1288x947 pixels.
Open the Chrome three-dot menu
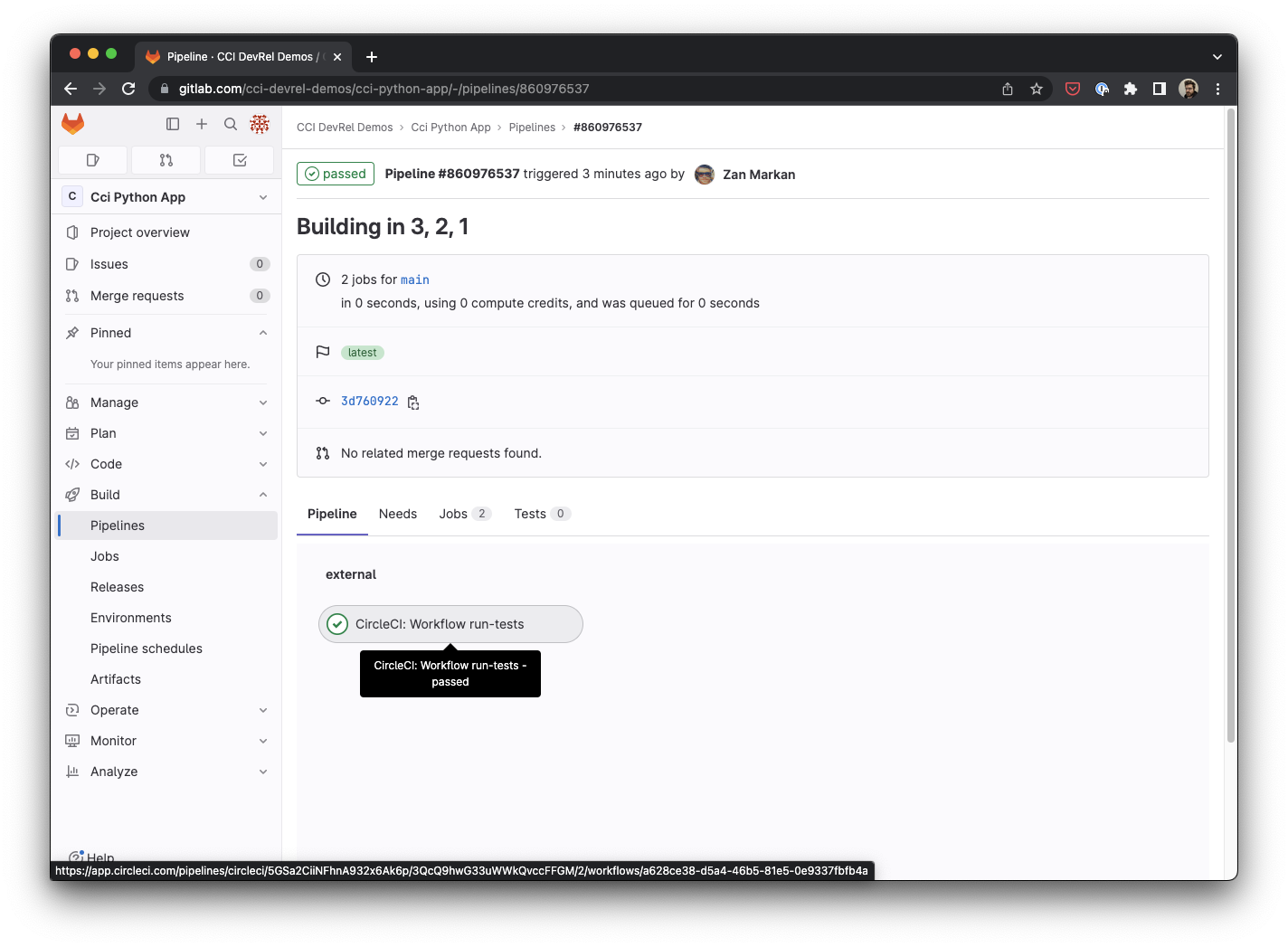(1217, 89)
